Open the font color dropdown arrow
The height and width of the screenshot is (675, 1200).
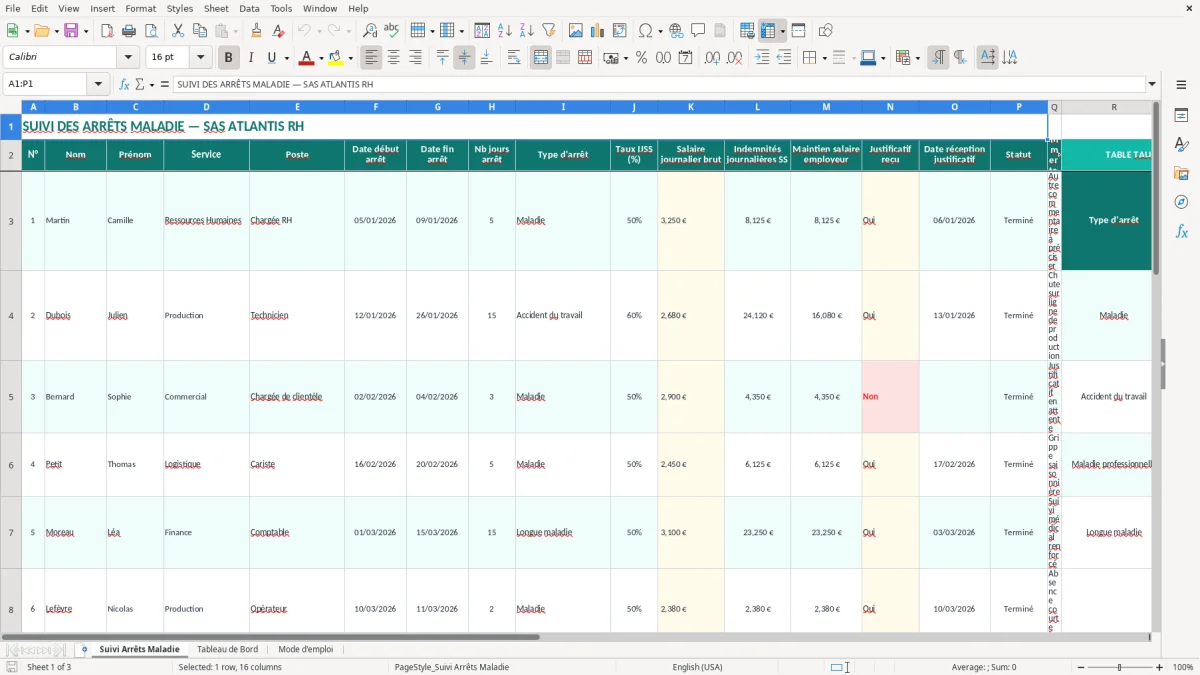(320, 58)
